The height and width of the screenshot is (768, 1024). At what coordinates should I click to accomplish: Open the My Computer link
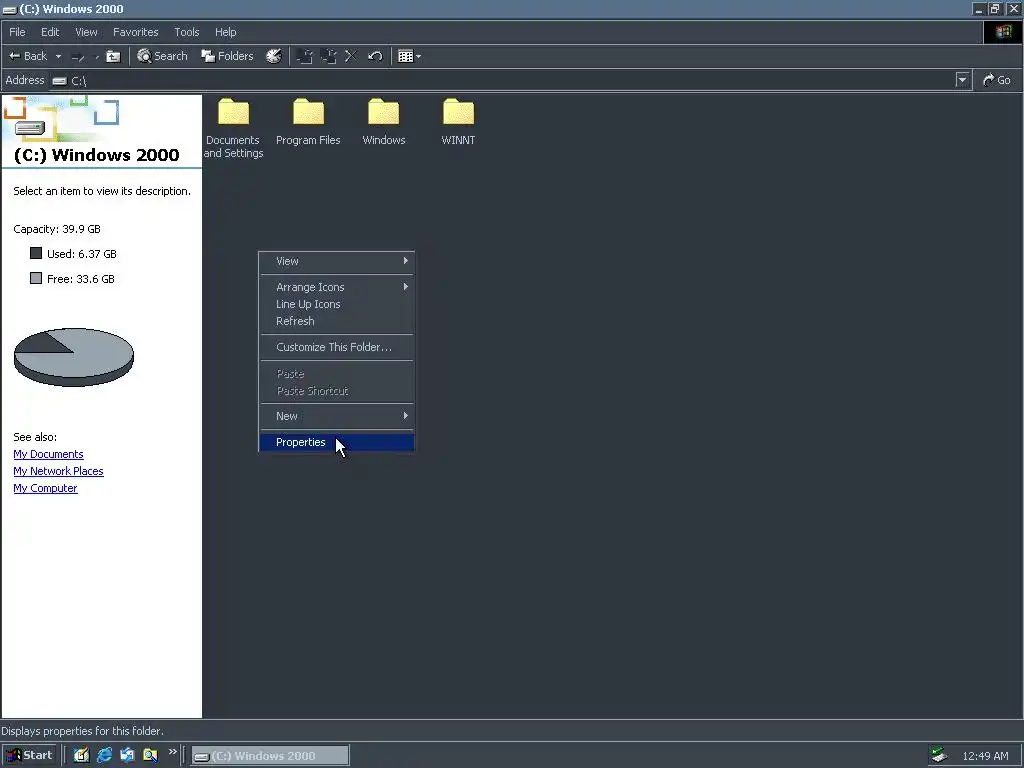pos(45,488)
